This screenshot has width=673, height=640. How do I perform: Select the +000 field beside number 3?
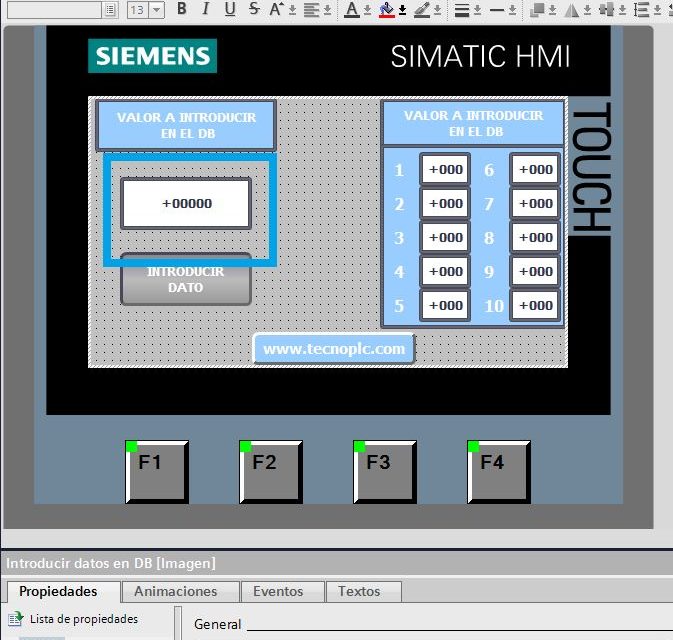pos(445,237)
